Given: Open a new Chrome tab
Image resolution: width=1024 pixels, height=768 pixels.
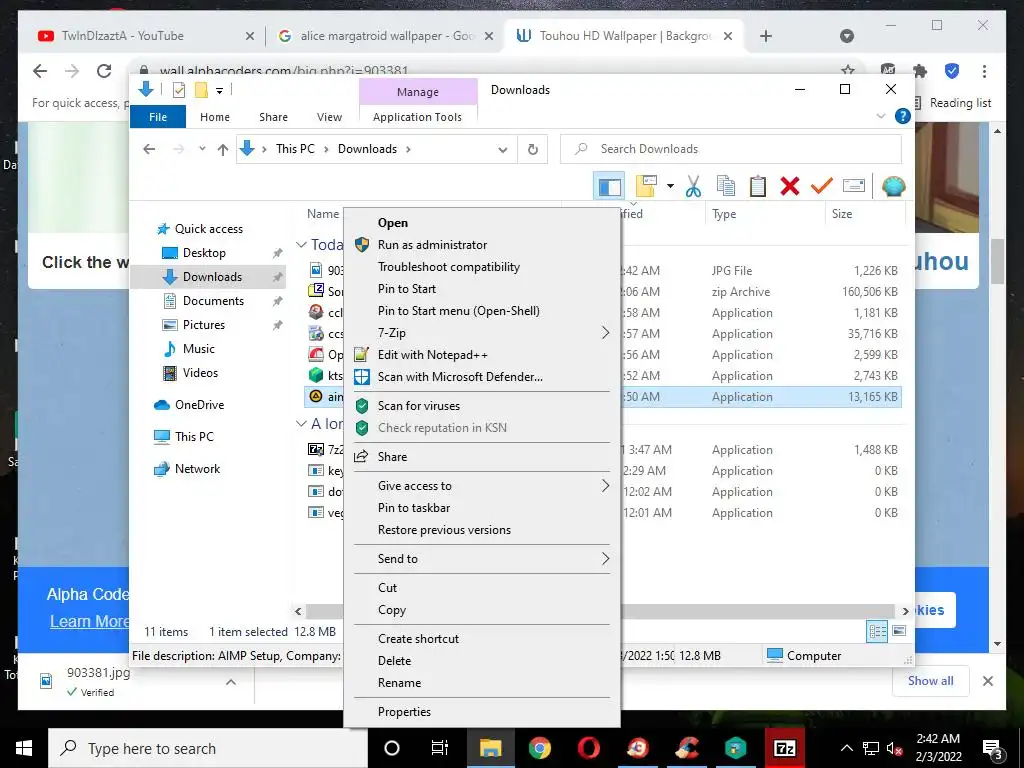Looking at the screenshot, I should click(x=766, y=36).
